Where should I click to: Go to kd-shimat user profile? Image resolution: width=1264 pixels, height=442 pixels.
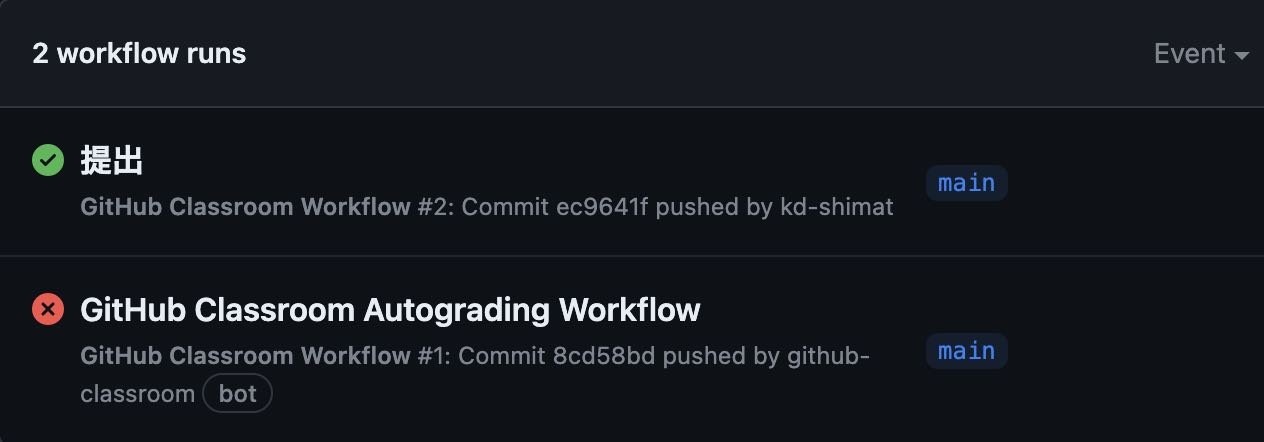click(836, 207)
